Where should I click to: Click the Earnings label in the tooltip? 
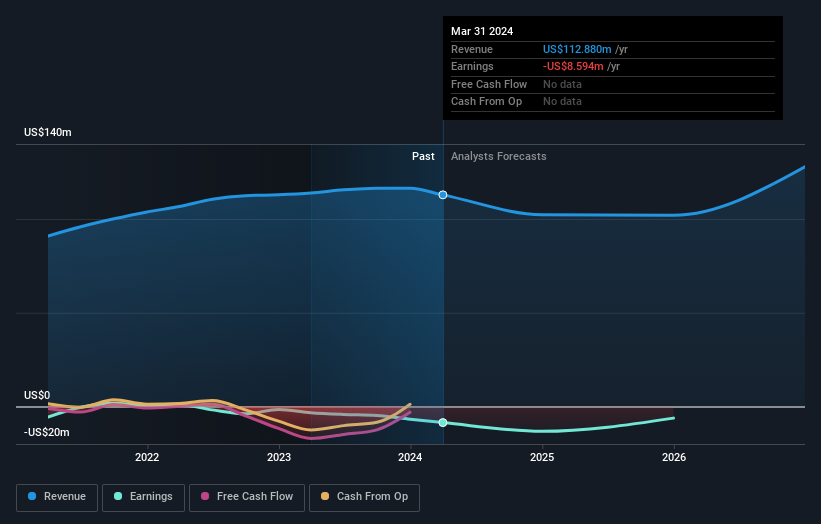tap(472, 66)
